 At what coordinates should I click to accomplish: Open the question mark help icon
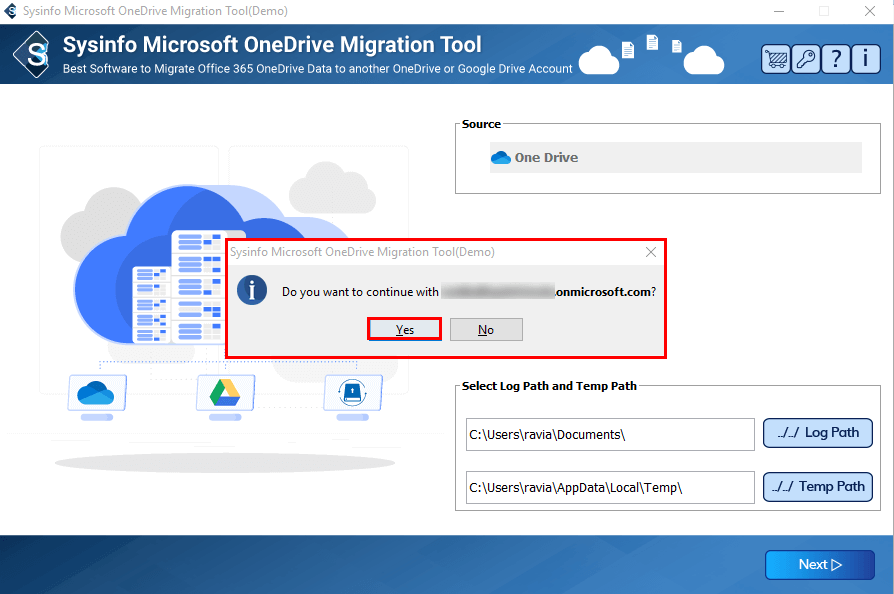pos(836,59)
